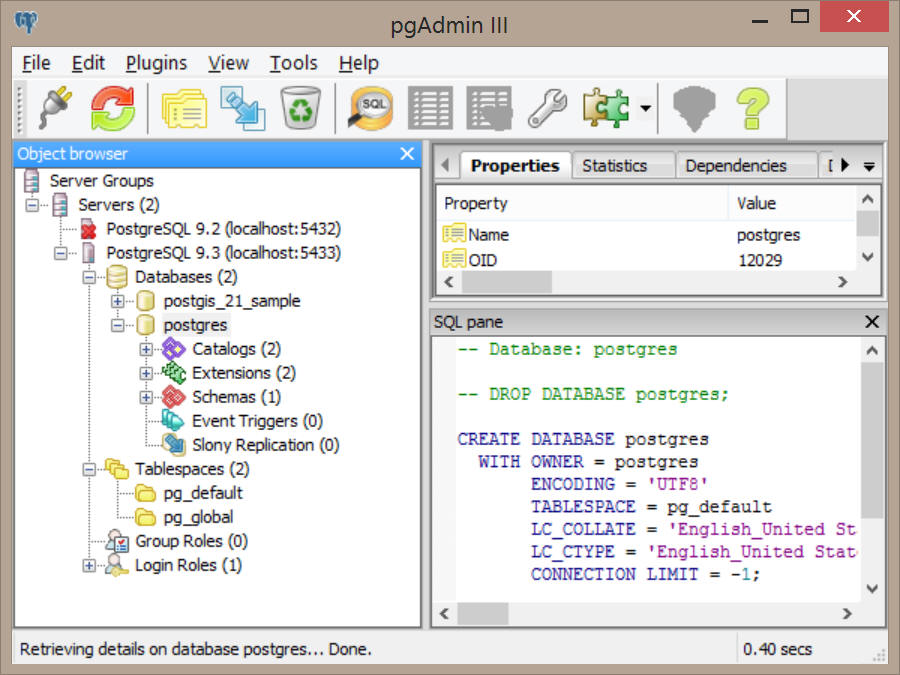This screenshot has width=900, height=675.
Task: Collapse the Tablespaces (2) node
Action: (89, 470)
